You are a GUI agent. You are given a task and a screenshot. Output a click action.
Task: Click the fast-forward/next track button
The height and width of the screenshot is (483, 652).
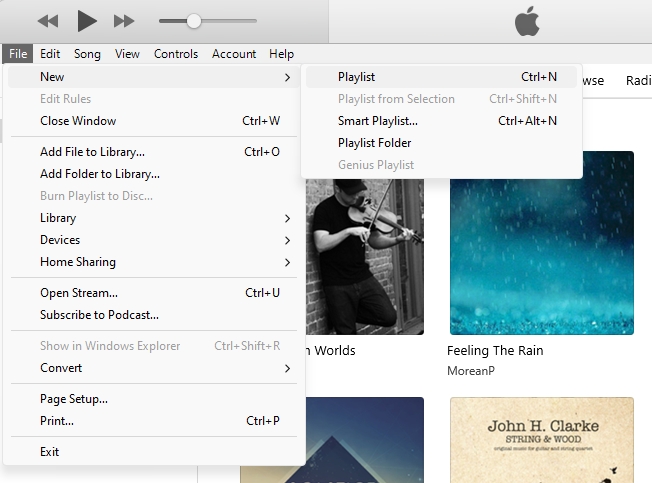(124, 21)
